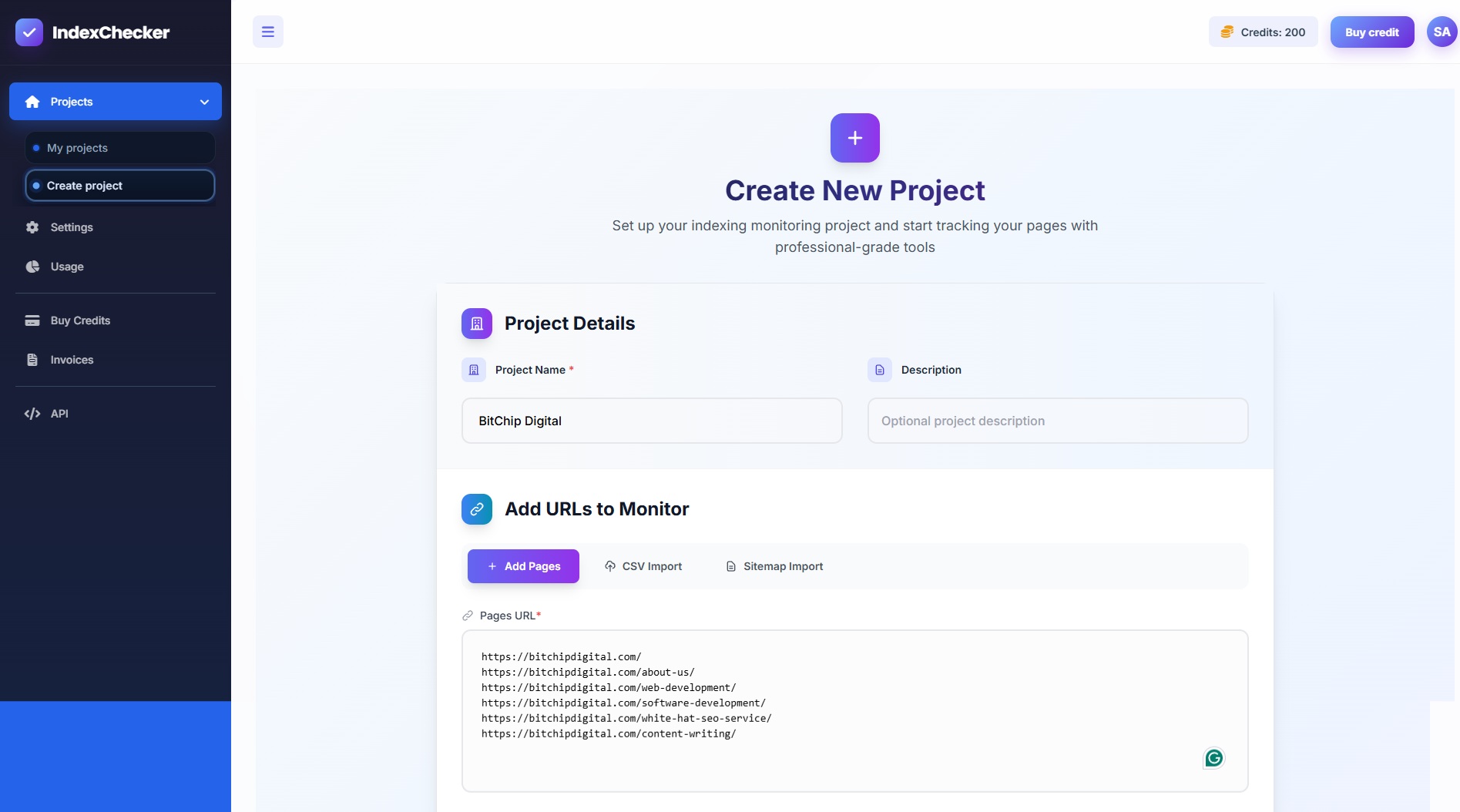
Task: Click the purple plus icon above Create New Project
Action: (x=854, y=137)
